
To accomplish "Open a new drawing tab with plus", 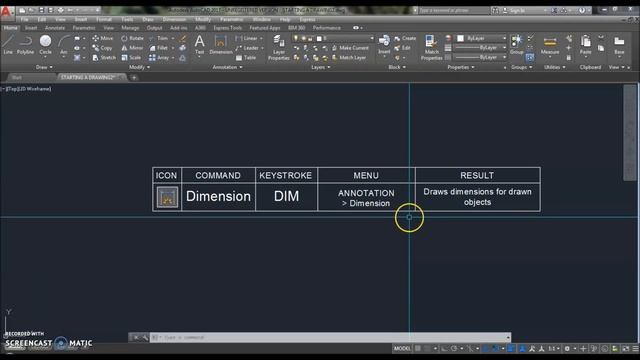I will pos(134,77).
